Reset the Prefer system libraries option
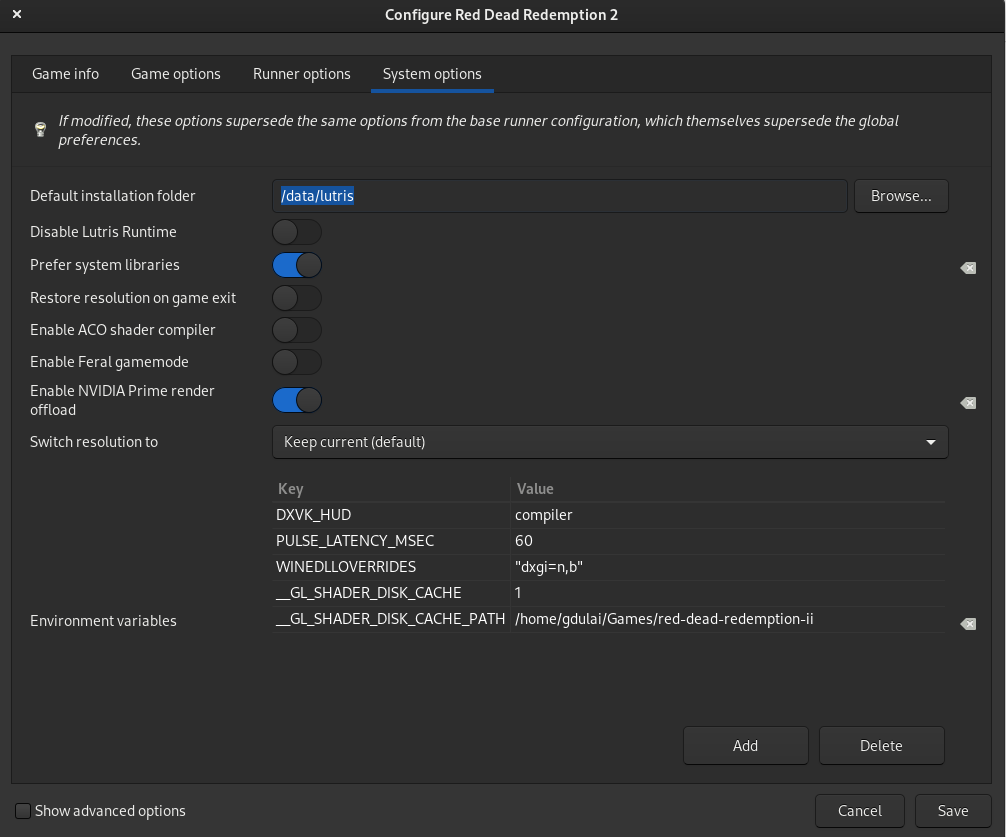1006x837 pixels. tap(968, 268)
